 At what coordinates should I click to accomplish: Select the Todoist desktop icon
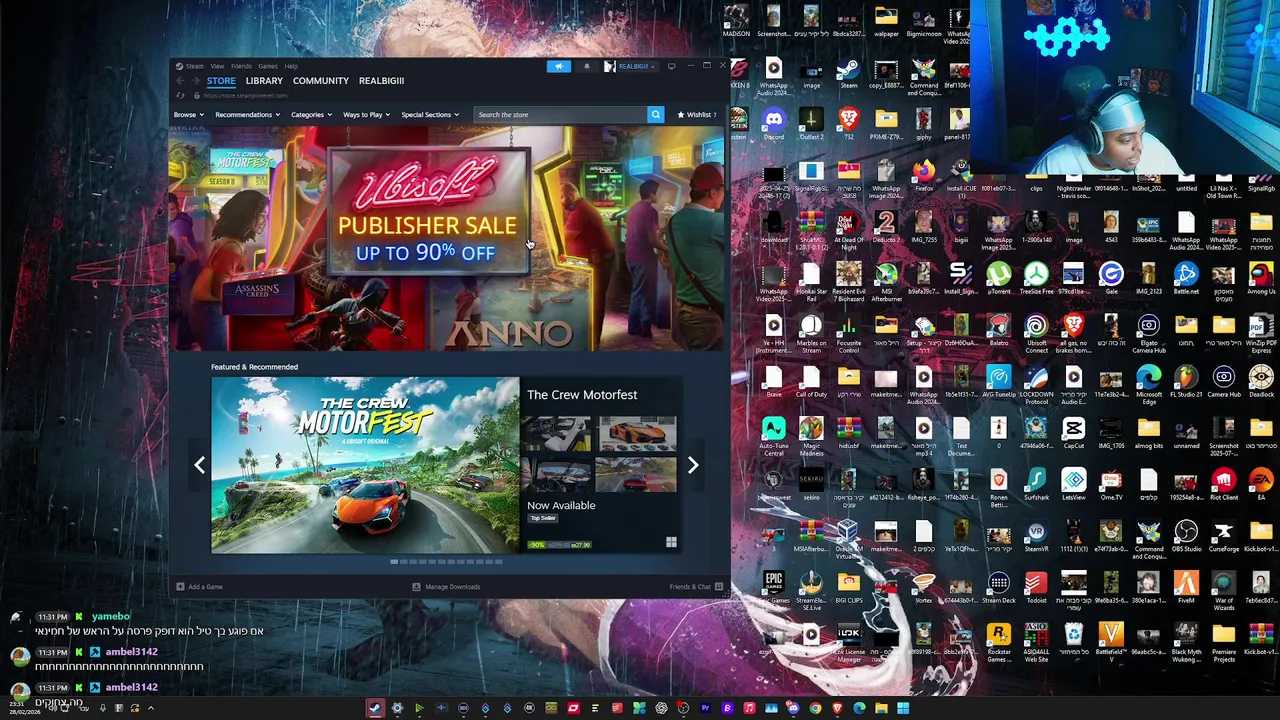tap(1036, 588)
